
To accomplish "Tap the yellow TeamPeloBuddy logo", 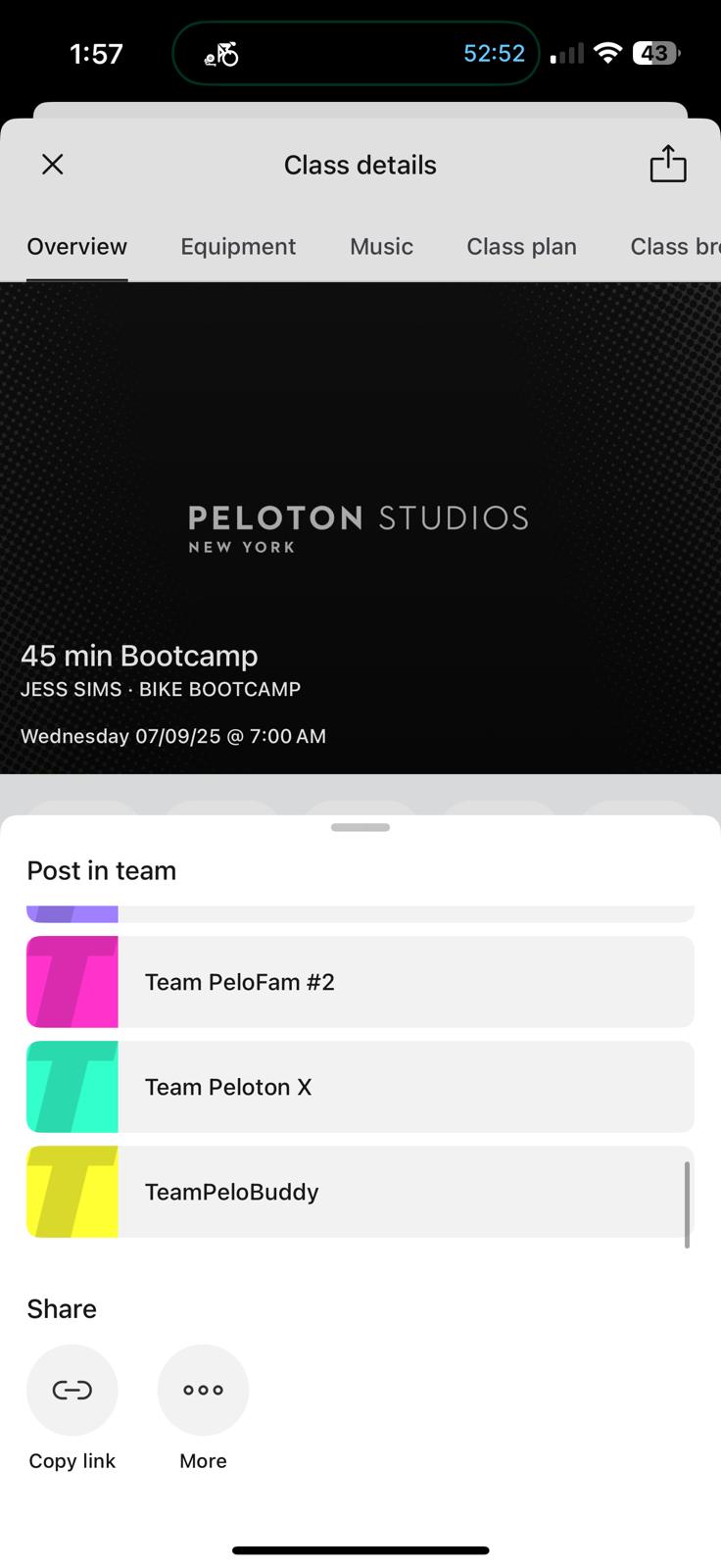I will click(x=72, y=1192).
